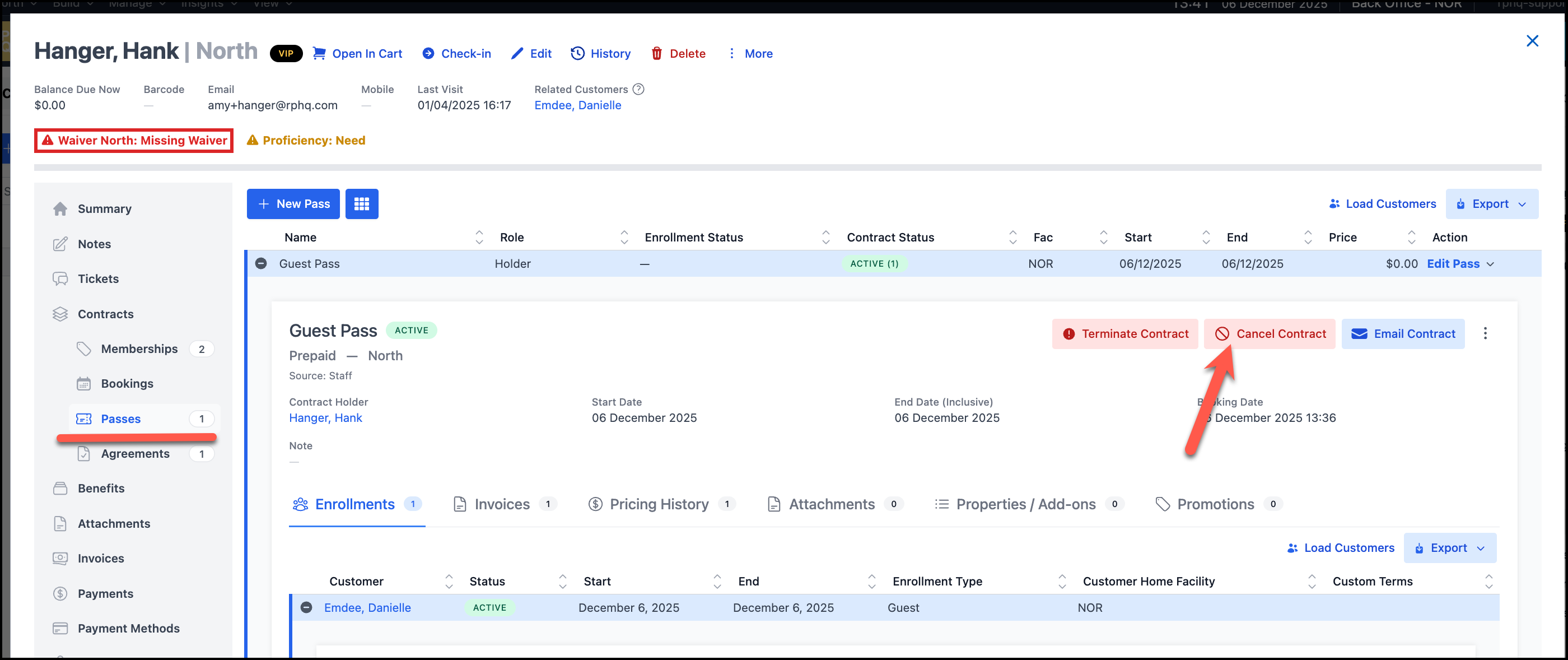
Task: Switch to the grid view
Action: pyautogui.click(x=362, y=204)
